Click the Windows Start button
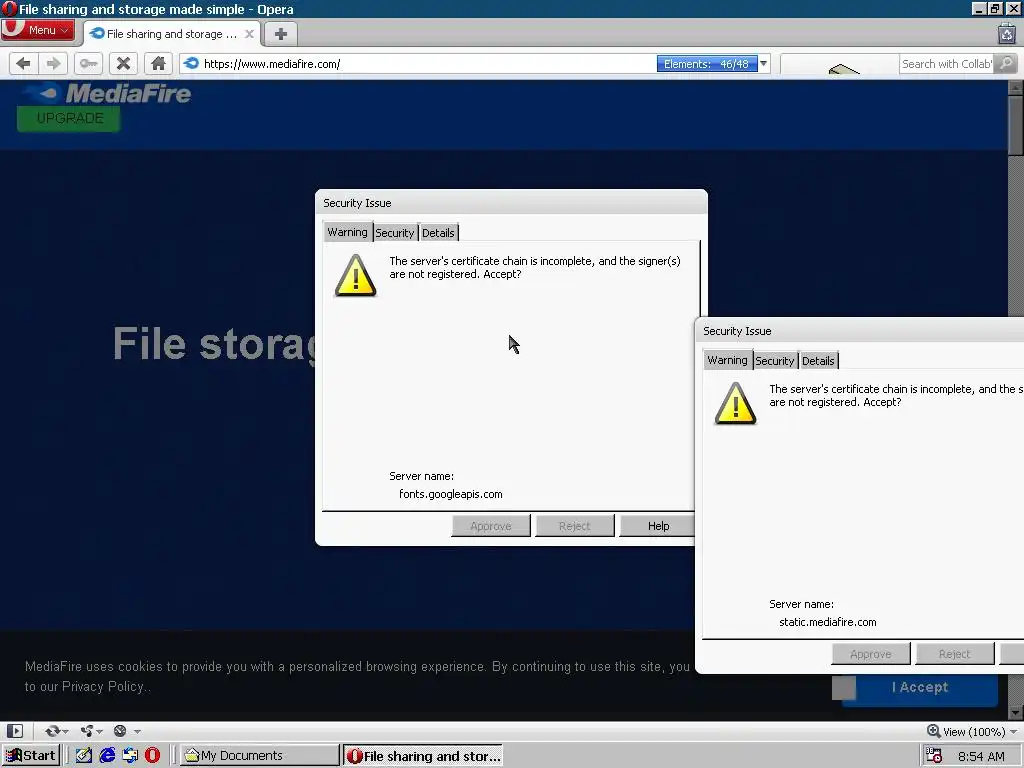The width and height of the screenshot is (1024, 768). point(31,756)
